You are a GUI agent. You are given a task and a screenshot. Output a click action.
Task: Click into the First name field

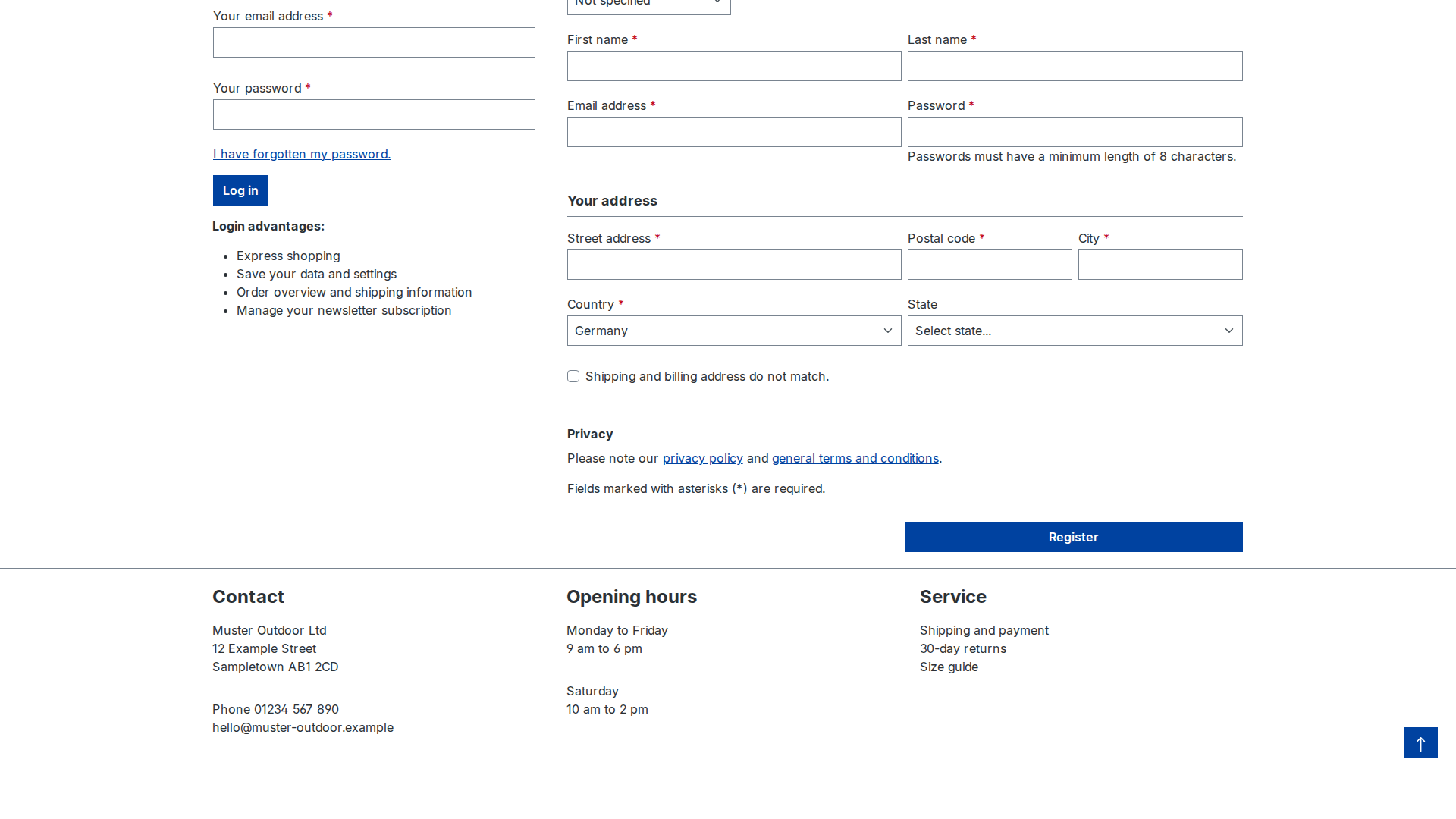pos(734,66)
